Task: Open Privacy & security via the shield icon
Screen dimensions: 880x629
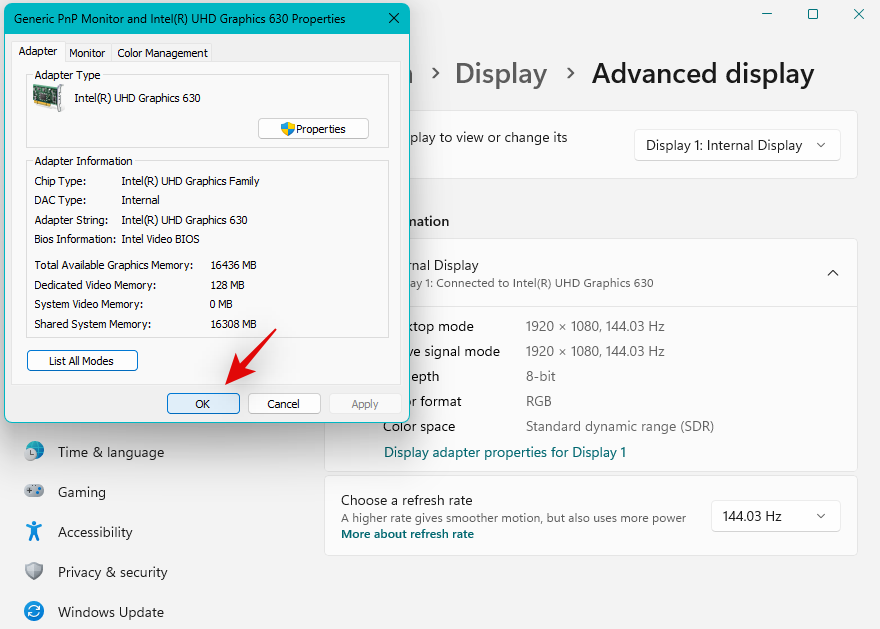Action: pos(34,572)
